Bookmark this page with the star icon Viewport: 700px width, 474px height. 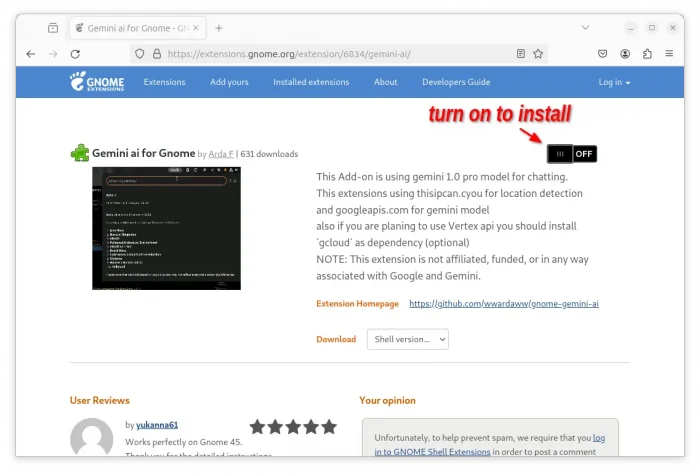tap(539, 54)
